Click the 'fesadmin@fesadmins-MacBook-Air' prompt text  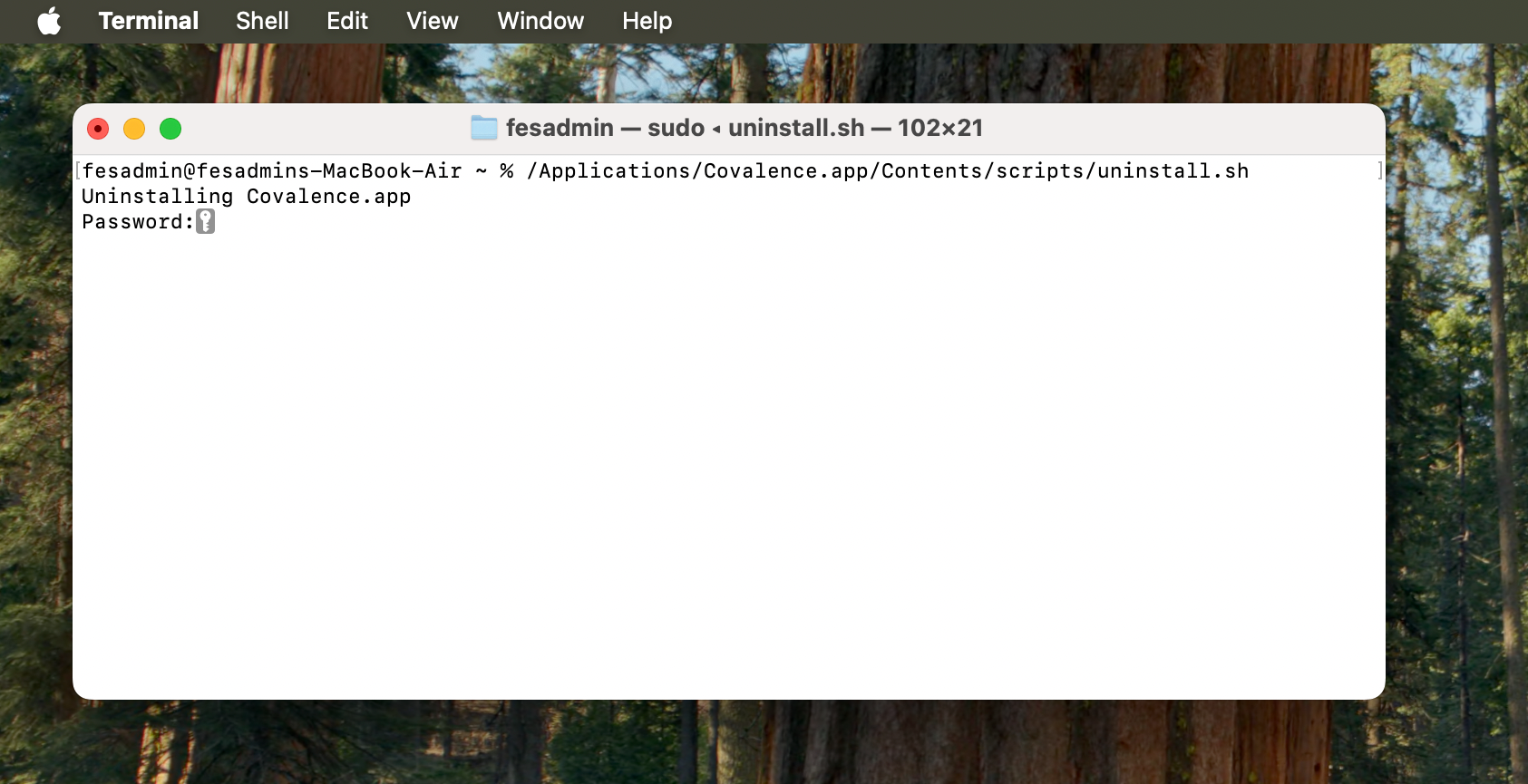[x=272, y=171]
